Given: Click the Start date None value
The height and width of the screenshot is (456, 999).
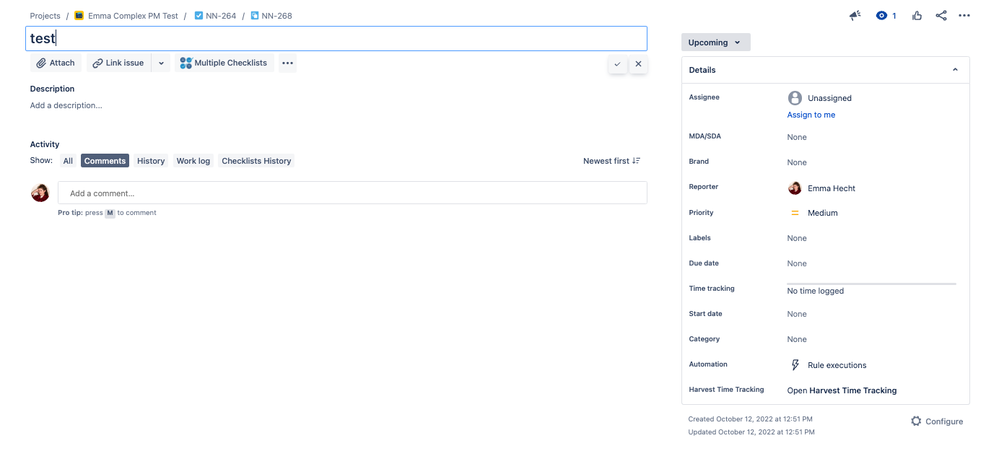Looking at the screenshot, I should click(796, 314).
